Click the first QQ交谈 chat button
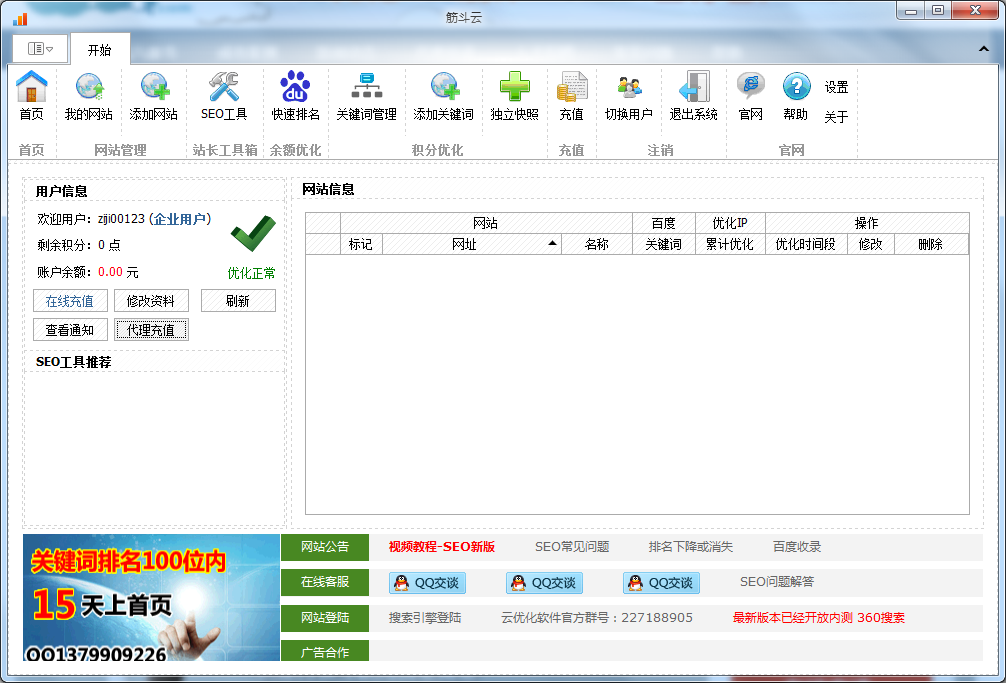The image size is (1006, 683). point(427,583)
